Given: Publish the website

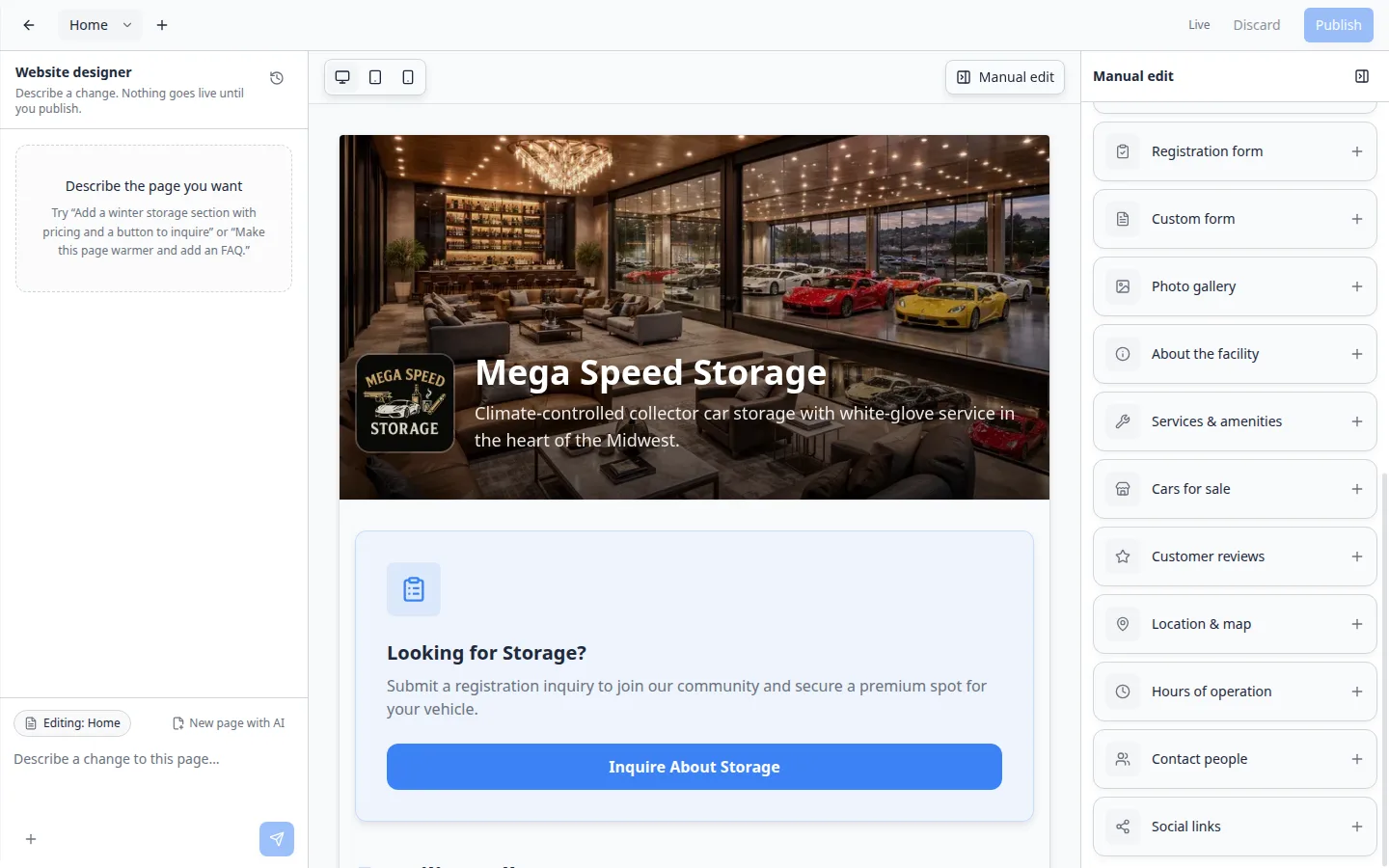Looking at the screenshot, I should pos(1339,25).
